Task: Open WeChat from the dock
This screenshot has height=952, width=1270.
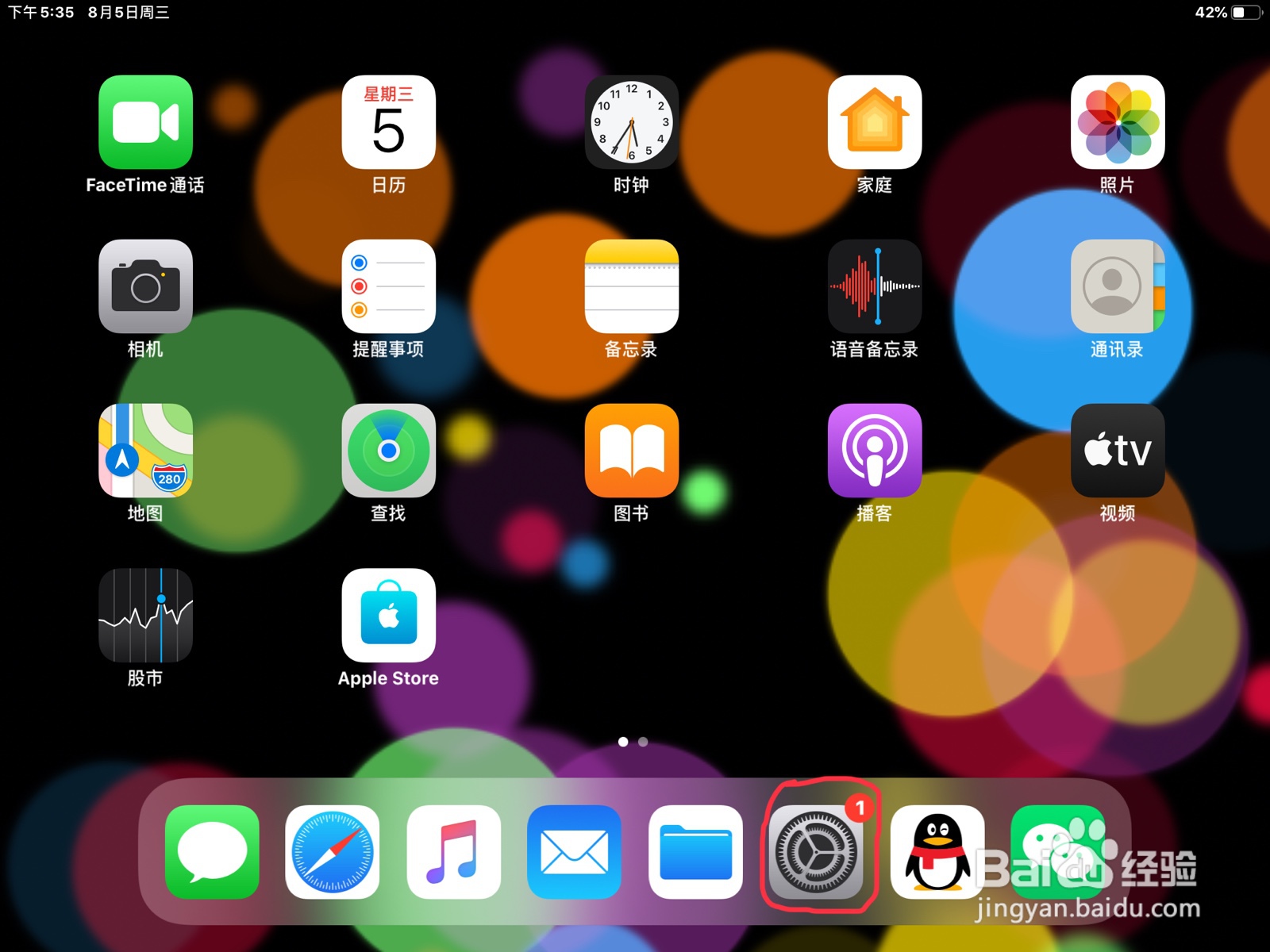Action: point(1058,852)
